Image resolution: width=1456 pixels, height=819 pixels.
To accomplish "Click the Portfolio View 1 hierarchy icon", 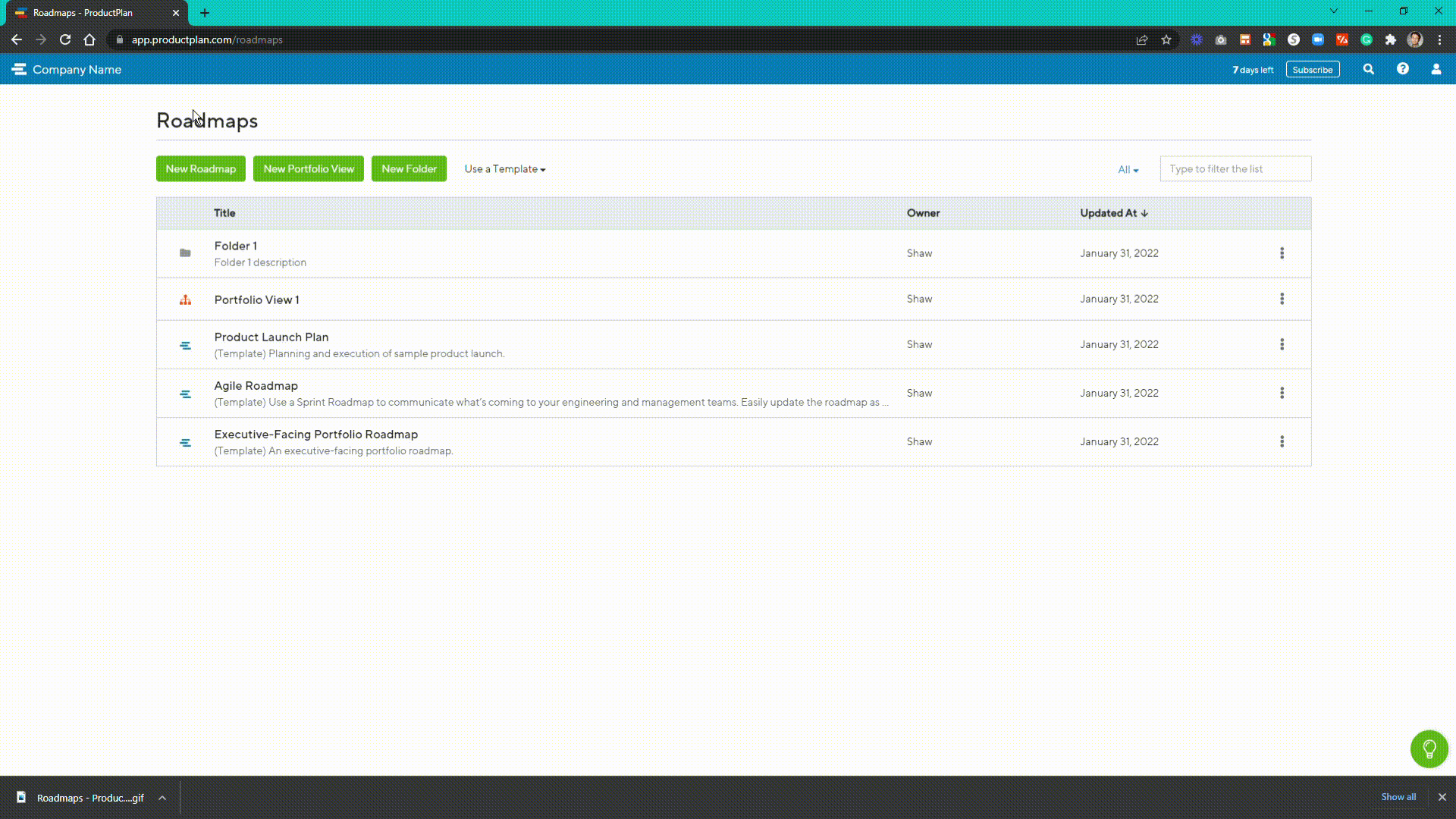I will pyautogui.click(x=185, y=300).
